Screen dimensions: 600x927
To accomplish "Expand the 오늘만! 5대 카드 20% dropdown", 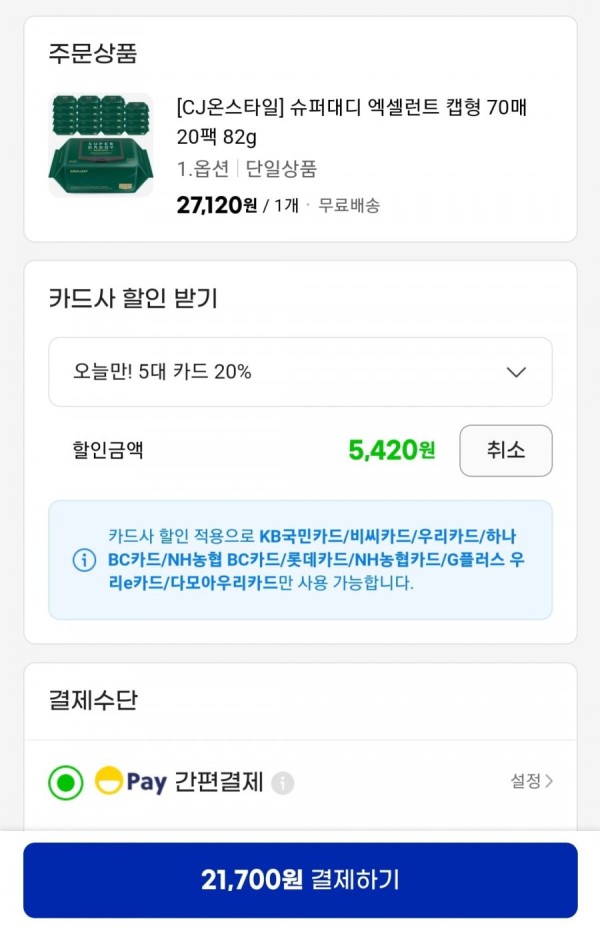I will 300,372.
